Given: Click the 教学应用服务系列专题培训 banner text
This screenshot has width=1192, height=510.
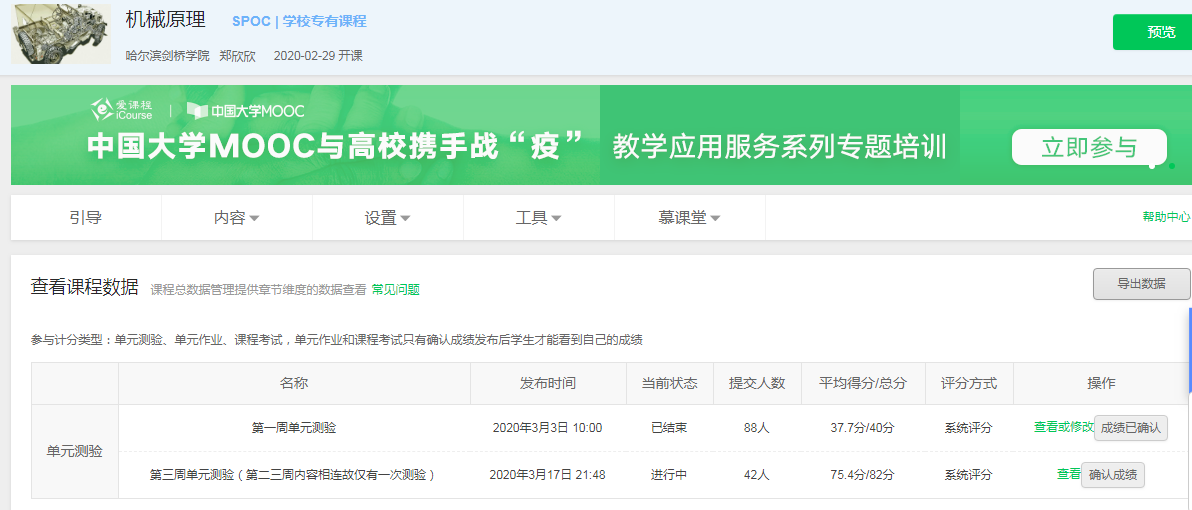Looking at the screenshot, I should point(779,147).
